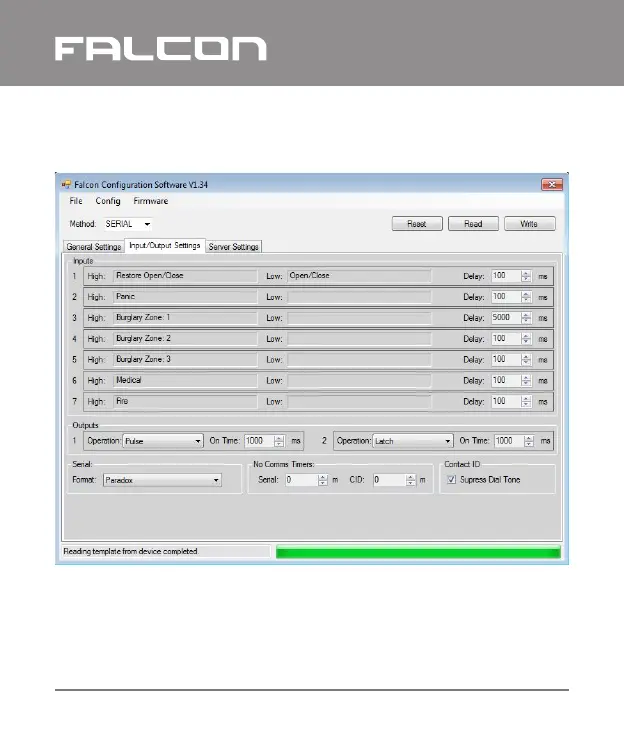The height and width of the screenshot is (737, 624).
Task: Click input 6 High field Medical
Action: pyautogui.click(x=185, y=381)
